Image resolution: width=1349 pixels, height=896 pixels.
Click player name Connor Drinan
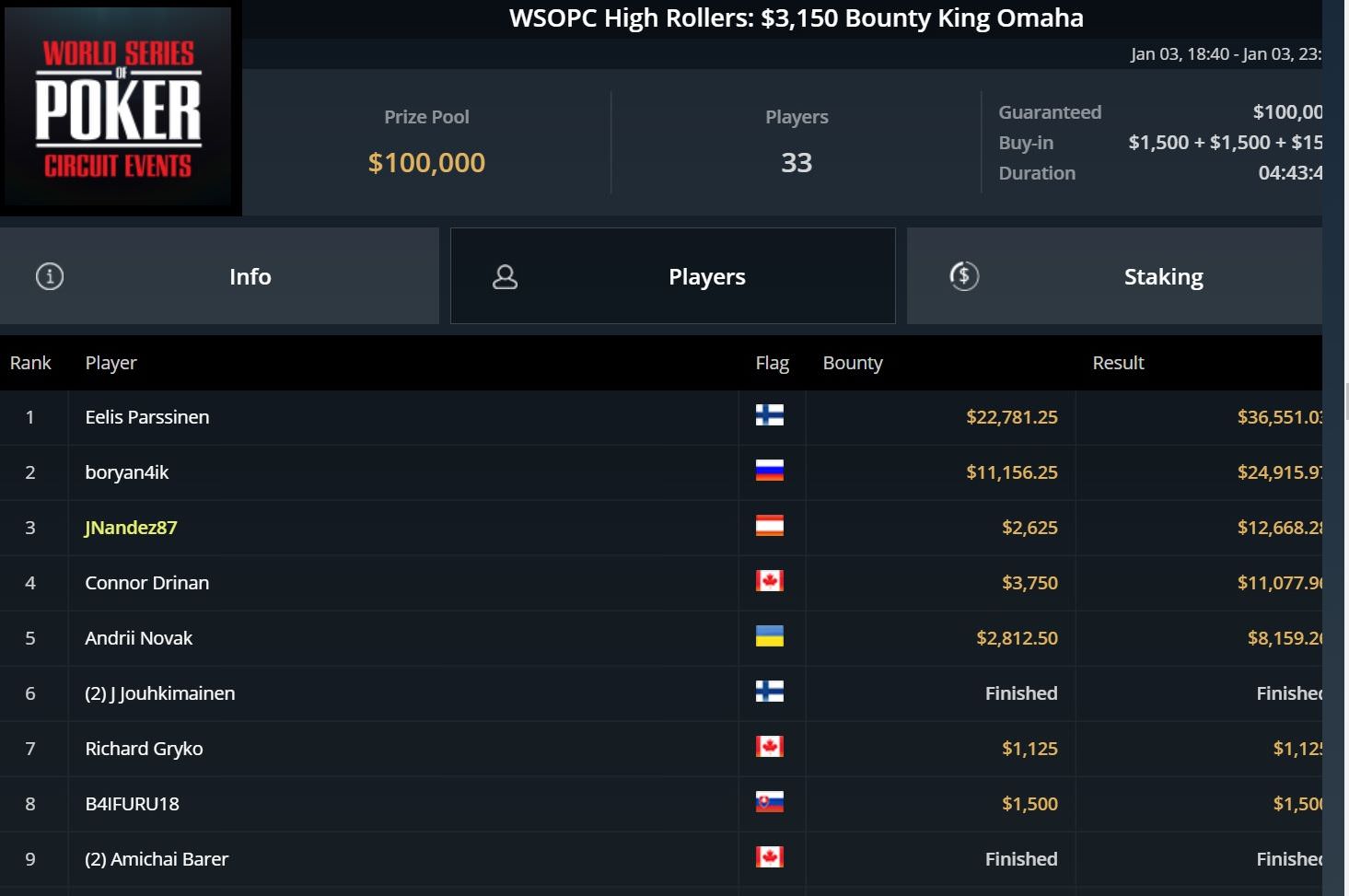point(147,583)
